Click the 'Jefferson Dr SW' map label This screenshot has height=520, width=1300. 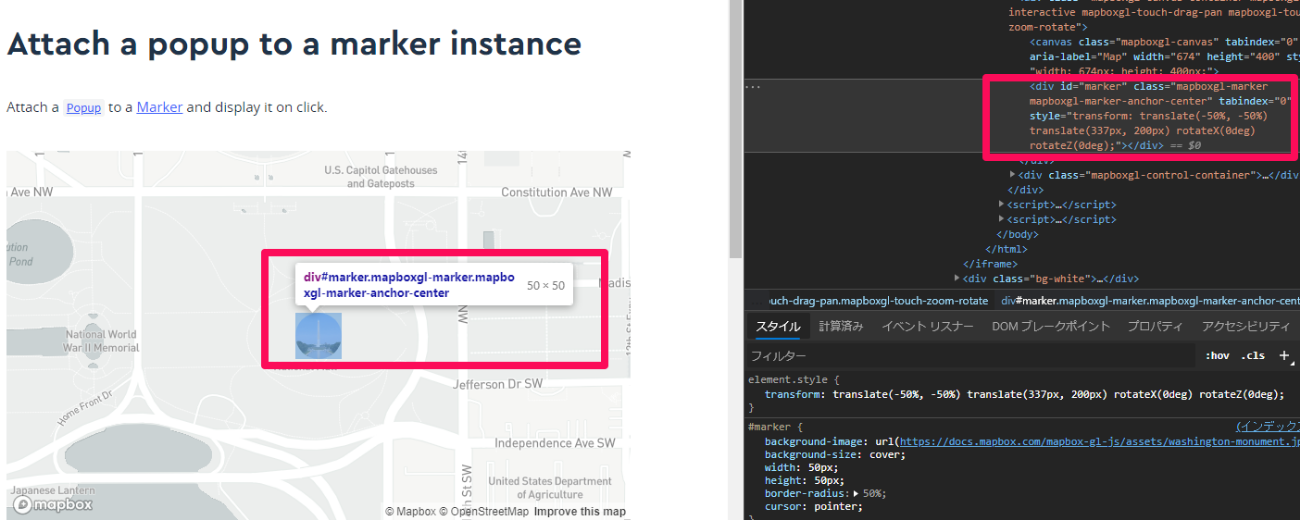tap(498, 384)
